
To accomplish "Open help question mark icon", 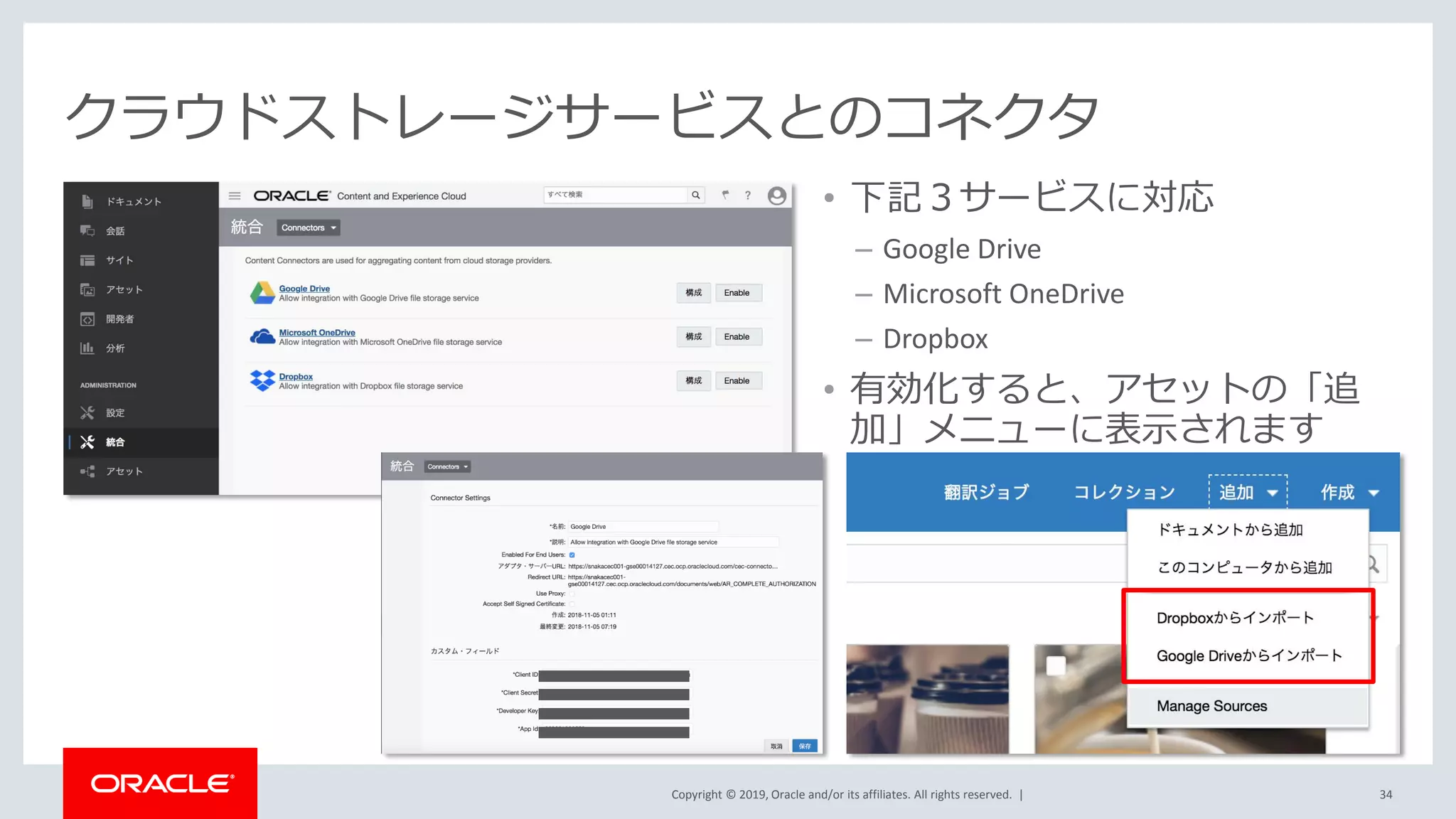I will (x=748, y=196).
